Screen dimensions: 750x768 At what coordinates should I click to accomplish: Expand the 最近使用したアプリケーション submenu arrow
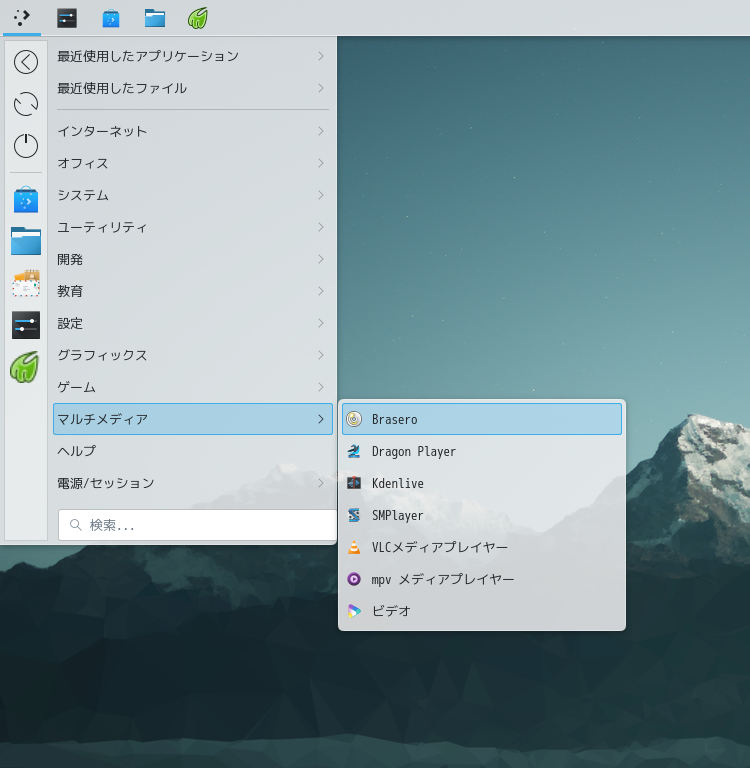321,56
